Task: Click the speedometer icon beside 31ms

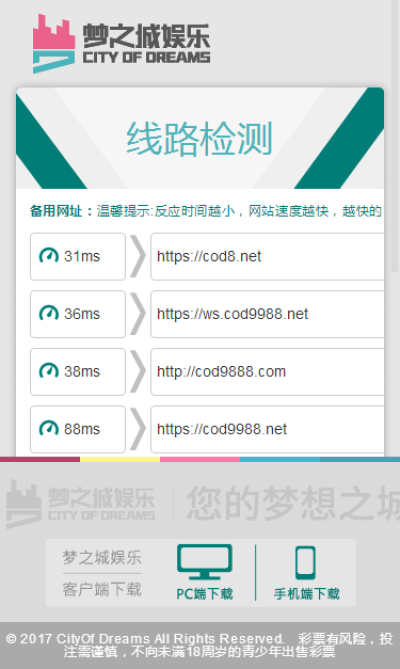Action: [49, 256]
